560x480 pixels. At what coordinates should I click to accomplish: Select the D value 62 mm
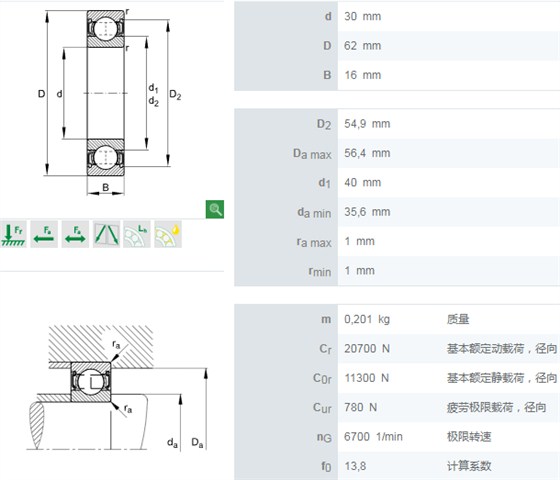pyautogui.click(x=362, y=46)
